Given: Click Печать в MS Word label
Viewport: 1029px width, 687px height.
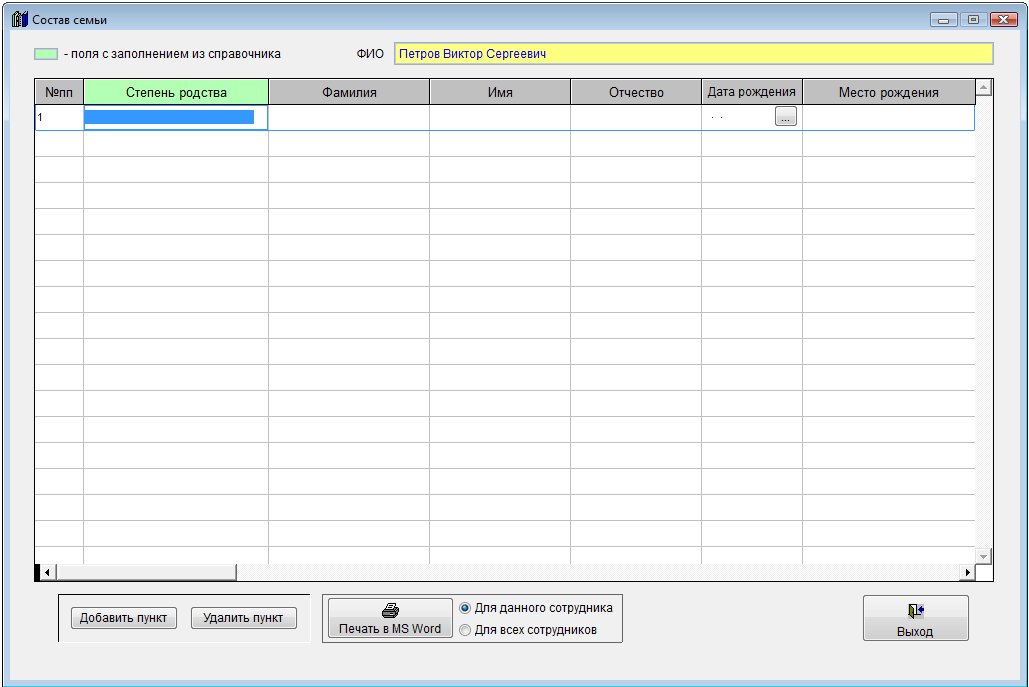Looking at the screenshot, I should tap(390, 629).
